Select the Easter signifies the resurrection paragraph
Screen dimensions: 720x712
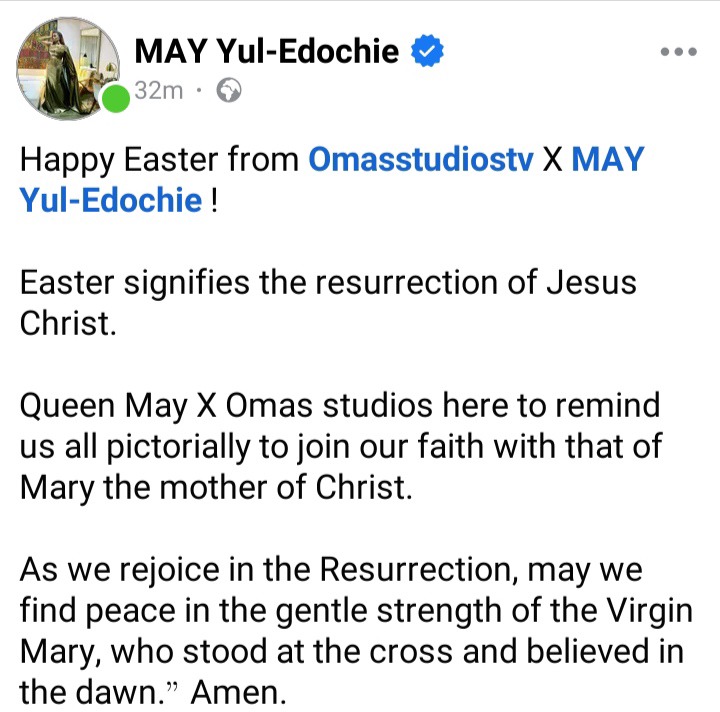pyautogui.click(x=328, y=303)
